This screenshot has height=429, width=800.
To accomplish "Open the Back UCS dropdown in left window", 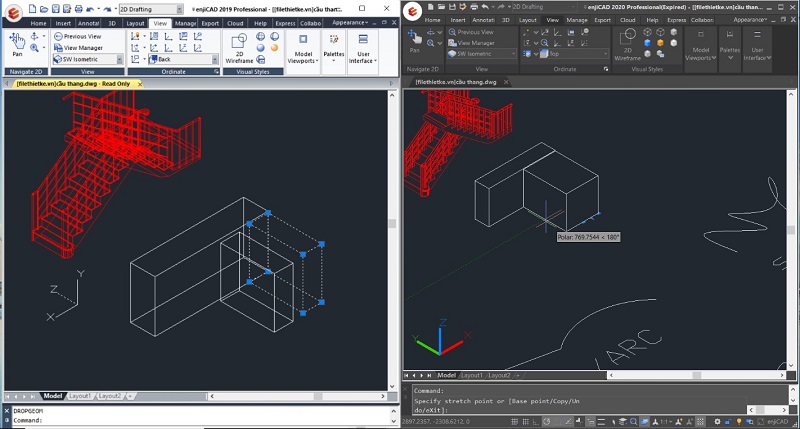I will coord(215,59).
